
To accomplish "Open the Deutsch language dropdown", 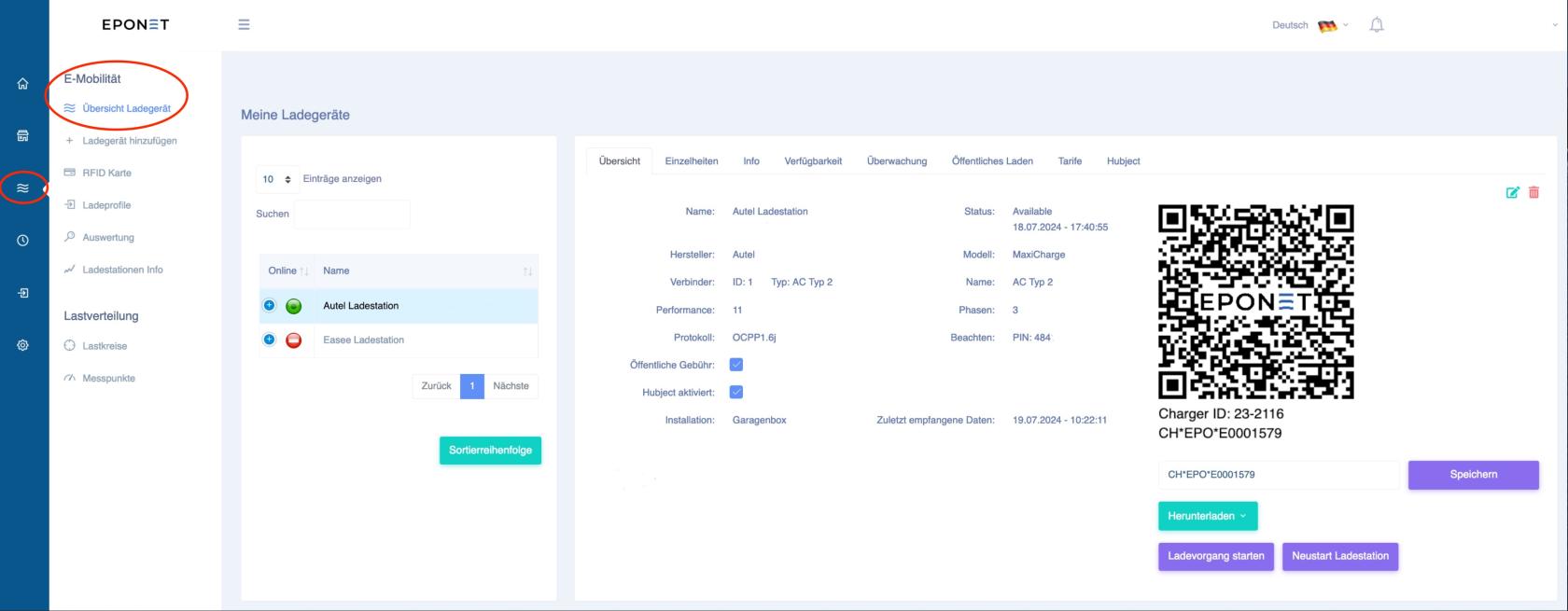I will tap(1310, 25).
